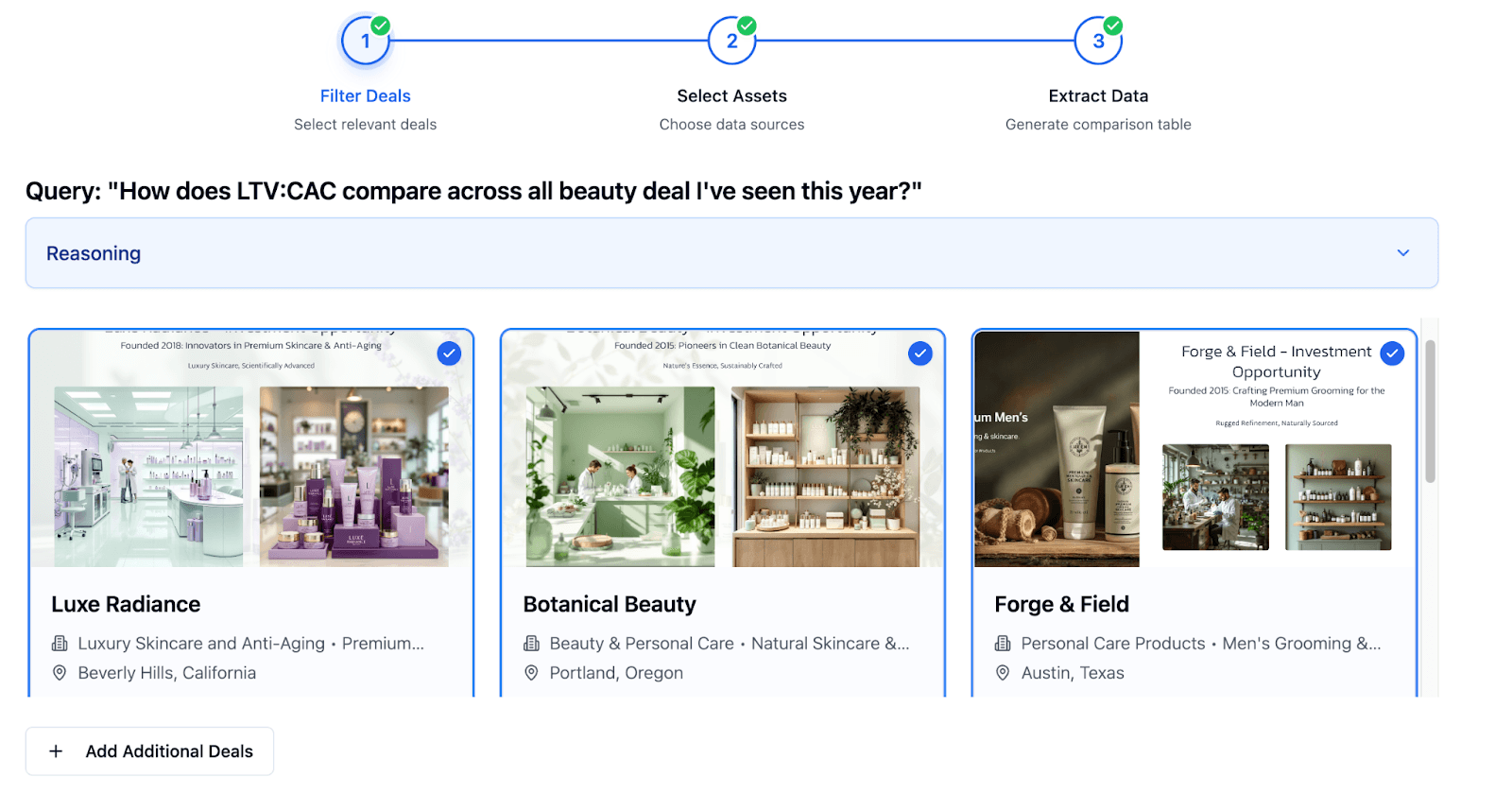Go to the Select Assets step label

click(731, 95)
